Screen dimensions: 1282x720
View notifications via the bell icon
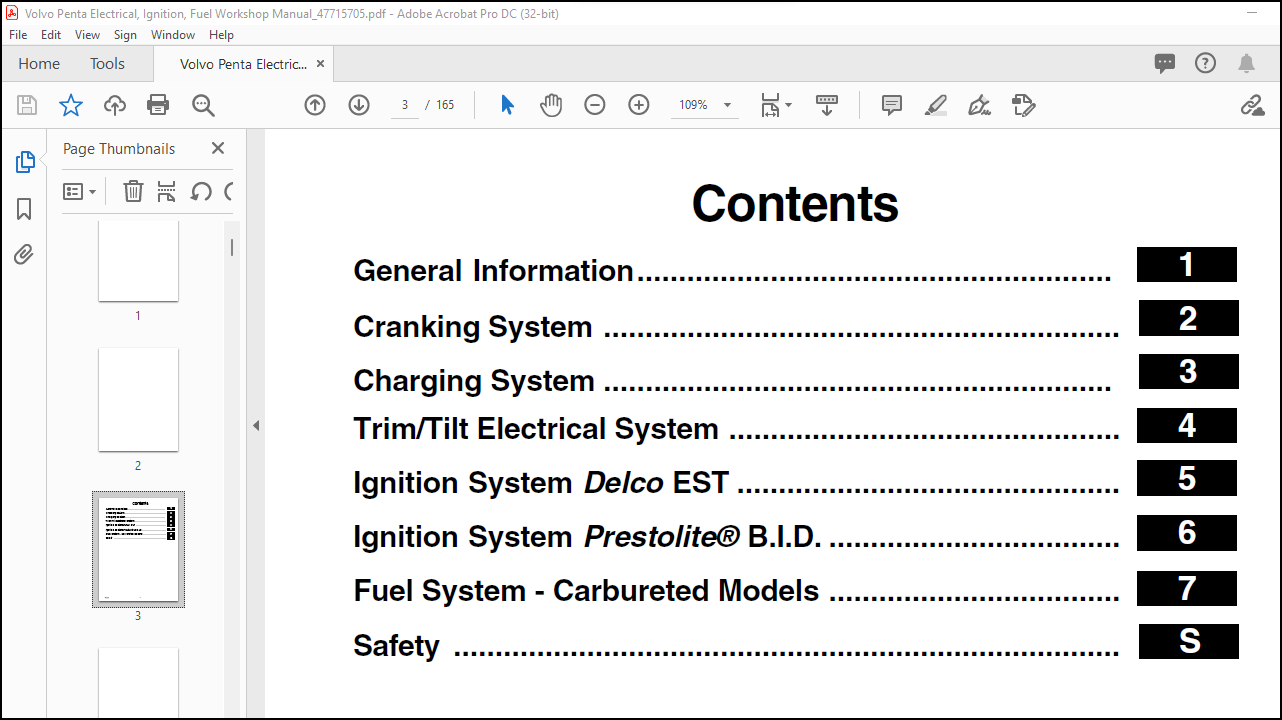pos(1246,64)
